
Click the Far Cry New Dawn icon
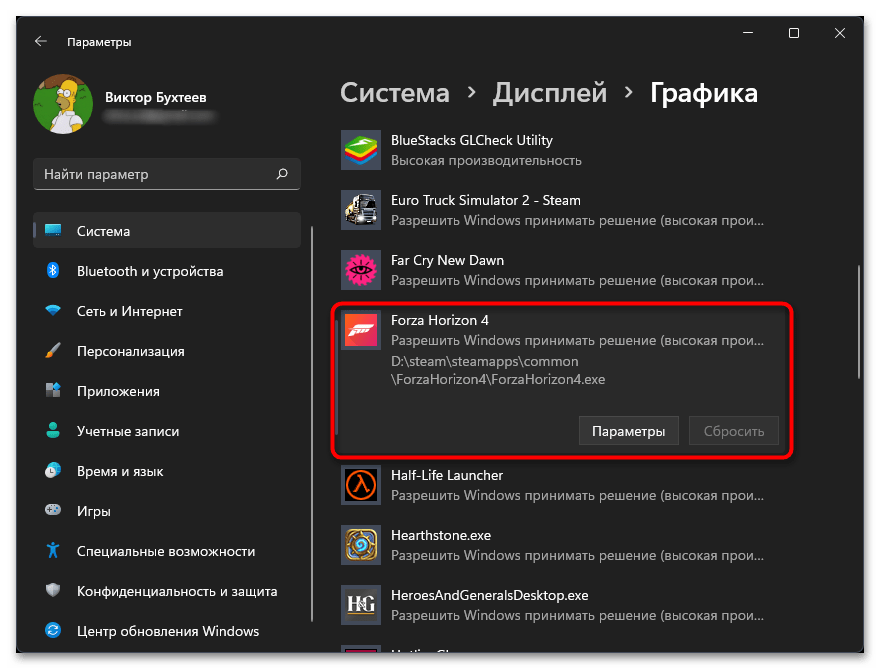coord(361,270)
